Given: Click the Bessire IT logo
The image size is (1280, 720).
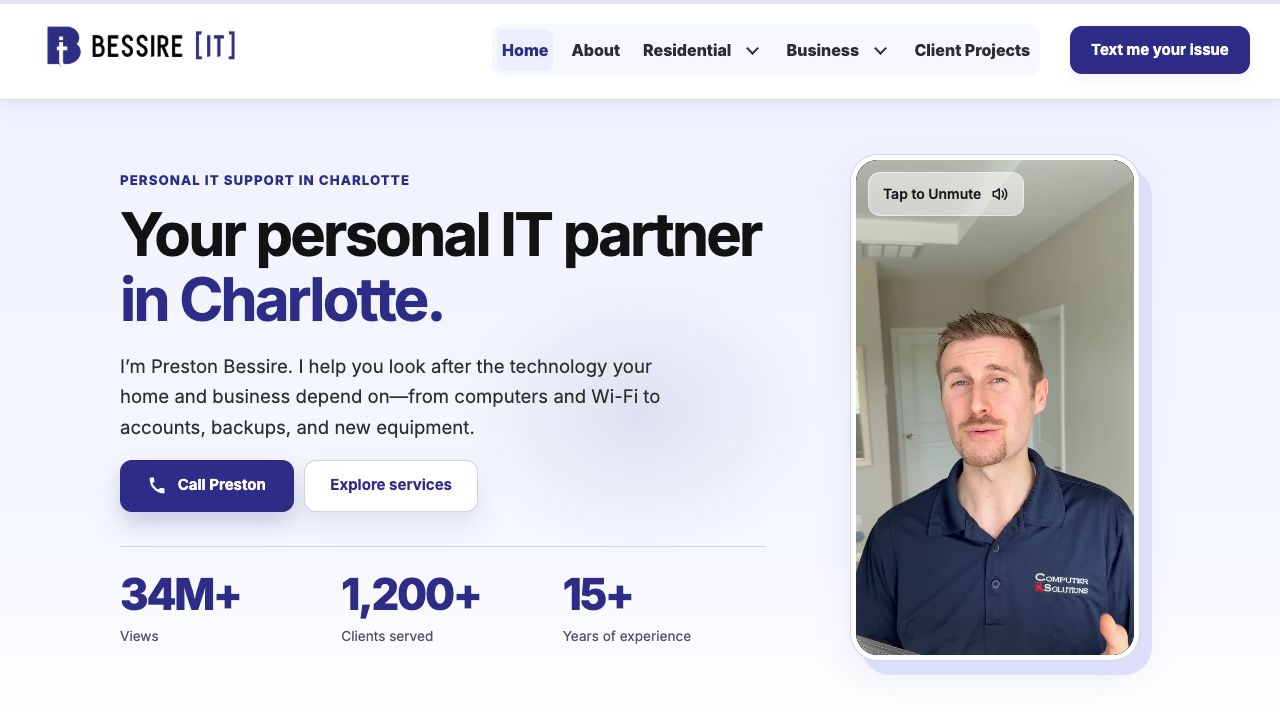Looking at the screenshot, I should (141, 46).
